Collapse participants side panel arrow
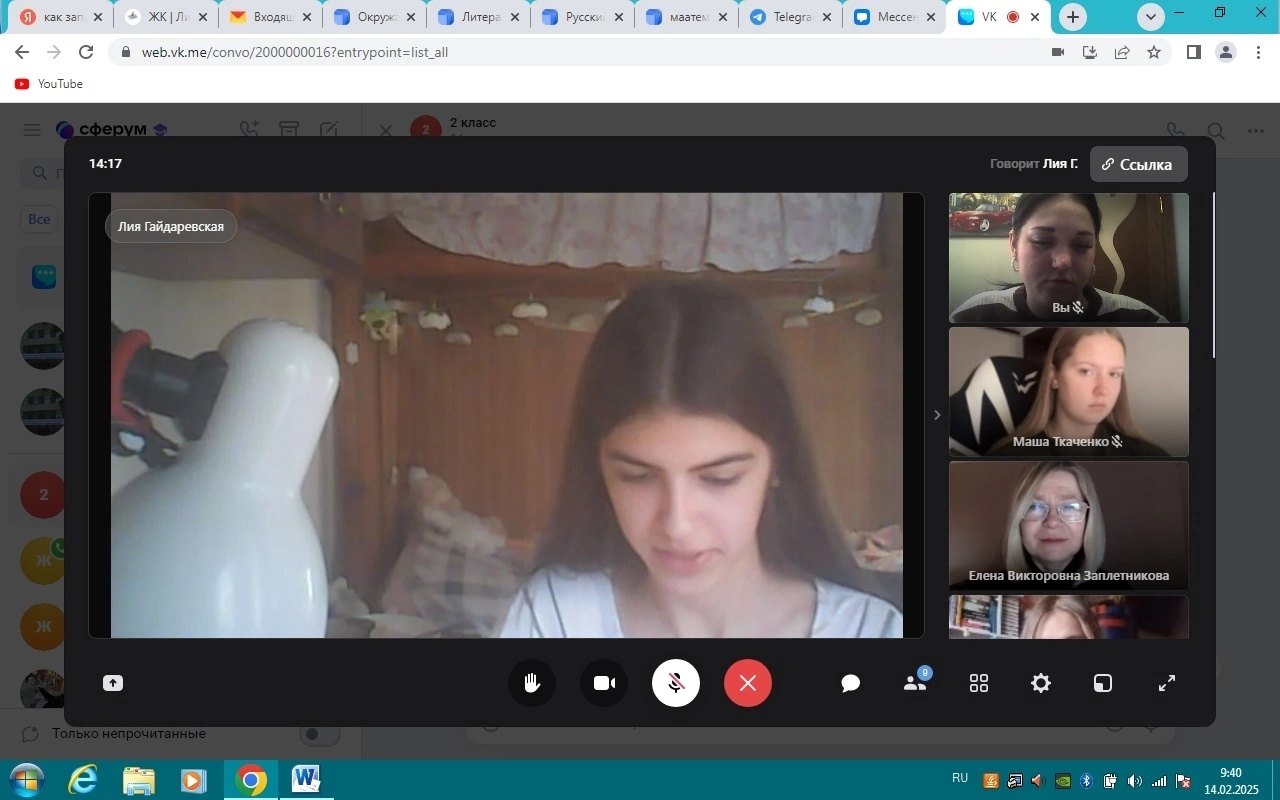Image resolution: width=1280 pixels, height=800 pixels. pyautogui.click(x=937, y=415)
